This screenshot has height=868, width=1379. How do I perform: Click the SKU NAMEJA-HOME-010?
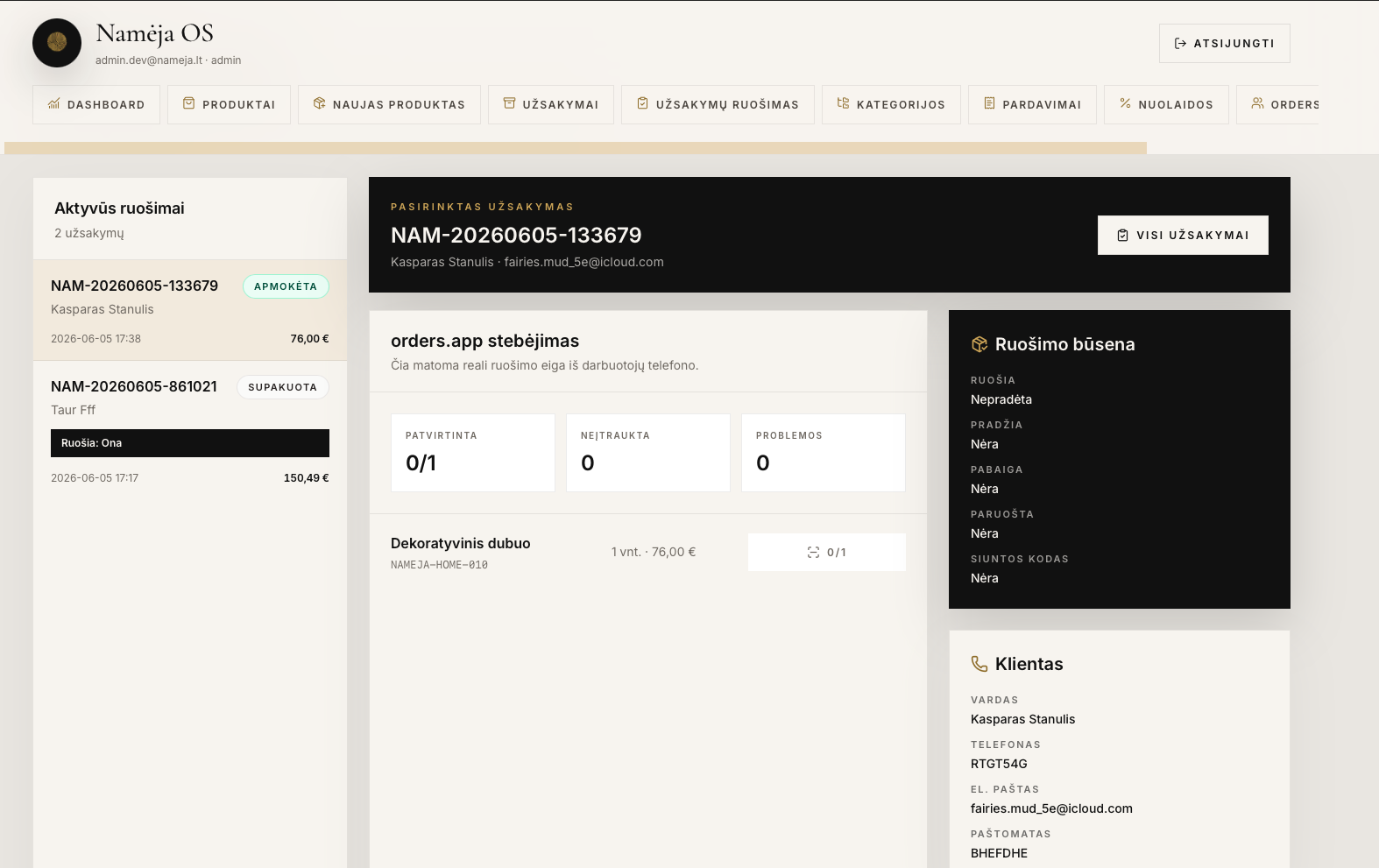pos(439,565)
